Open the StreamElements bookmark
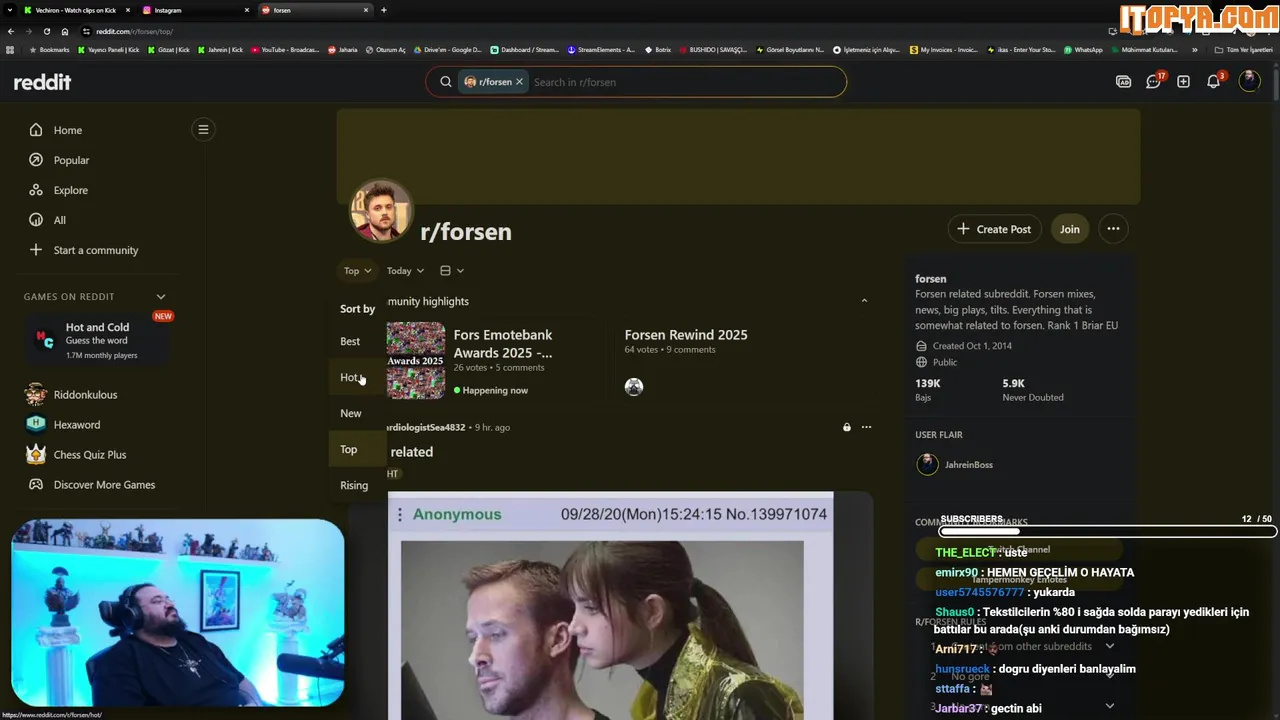 tap(601, 49)
